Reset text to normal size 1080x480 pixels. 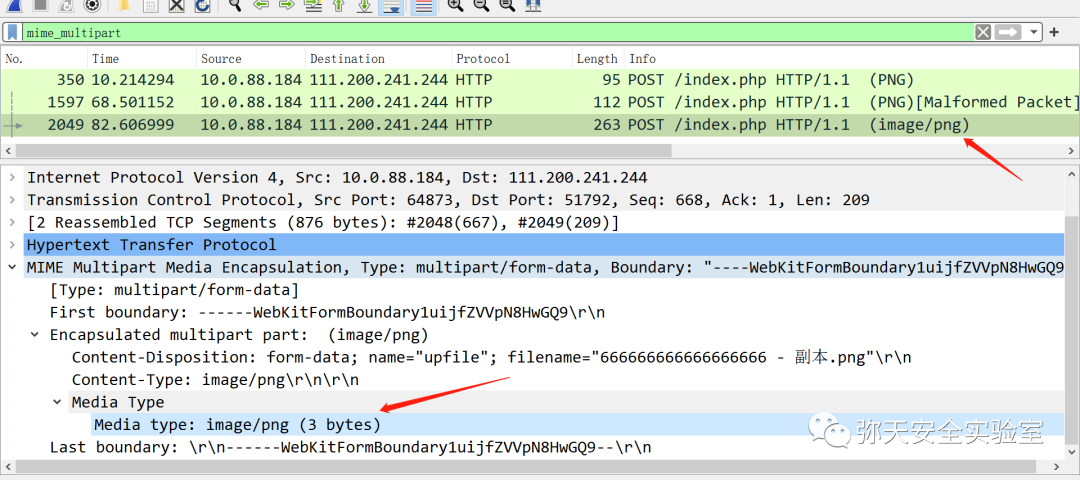click(506, 6)
